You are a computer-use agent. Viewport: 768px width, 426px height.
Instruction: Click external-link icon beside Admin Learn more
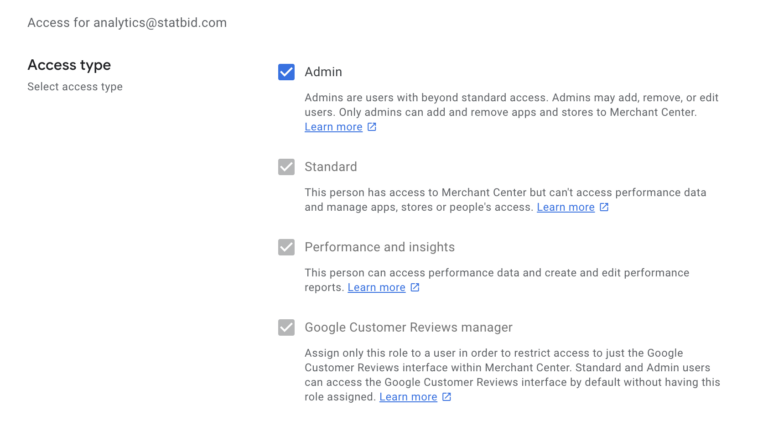click(372, 127)
